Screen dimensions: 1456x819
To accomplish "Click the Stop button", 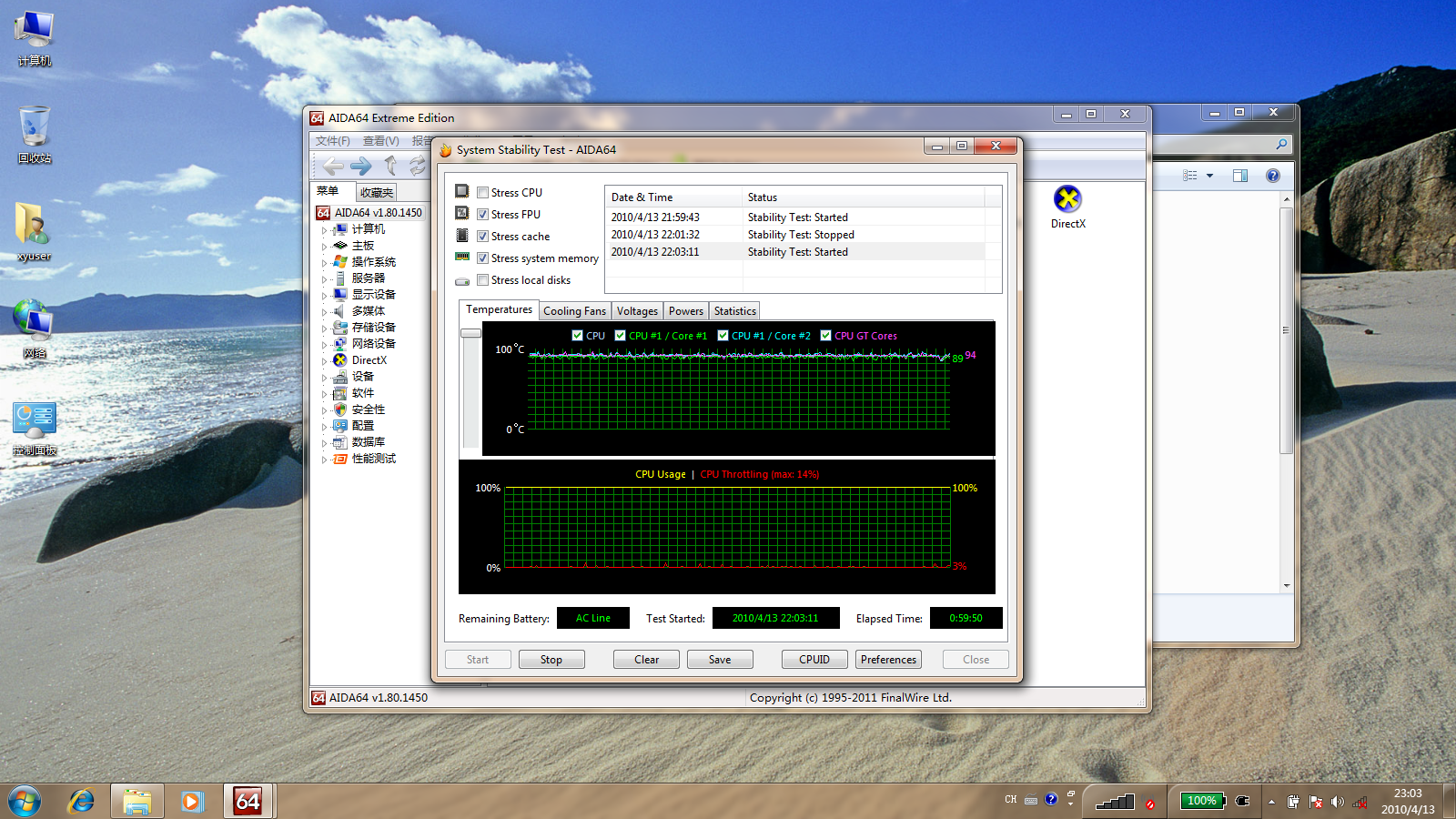I will pos(551,660).
